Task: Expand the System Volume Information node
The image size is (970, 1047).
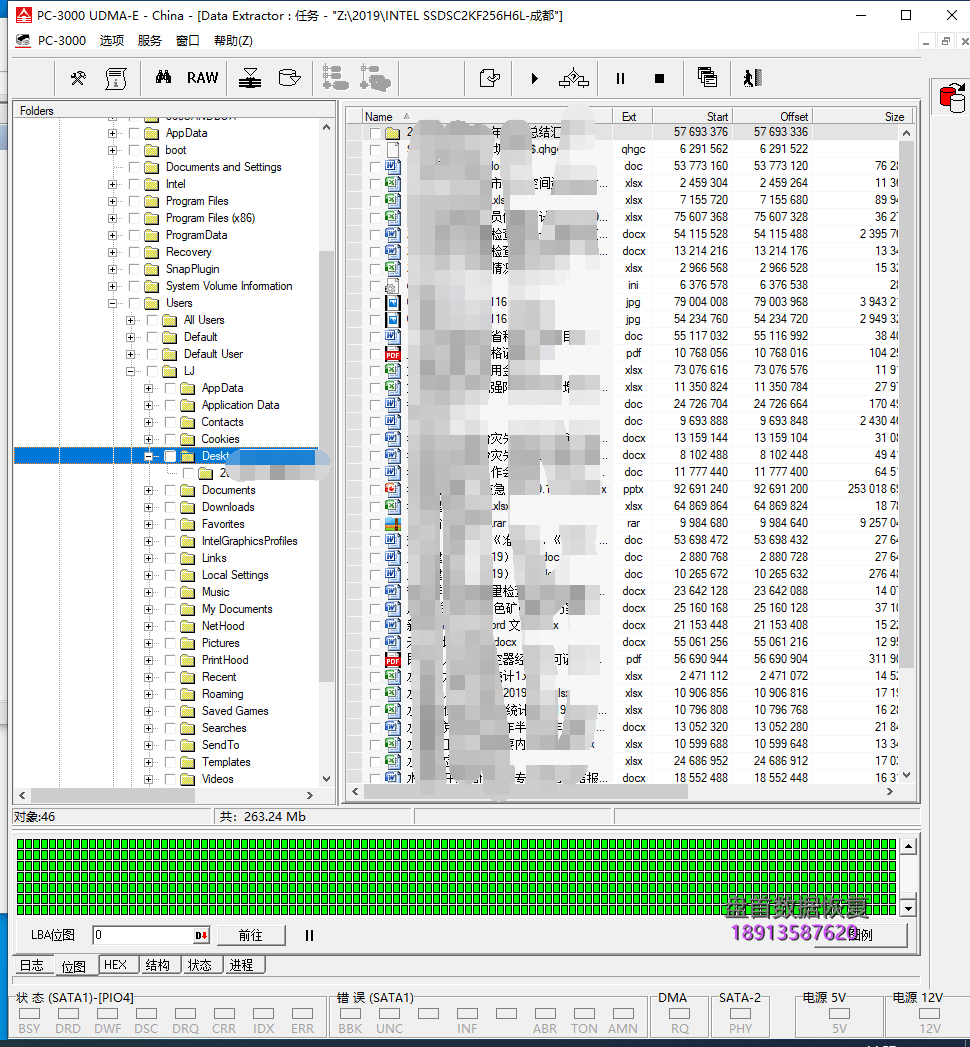Action: 112,286
